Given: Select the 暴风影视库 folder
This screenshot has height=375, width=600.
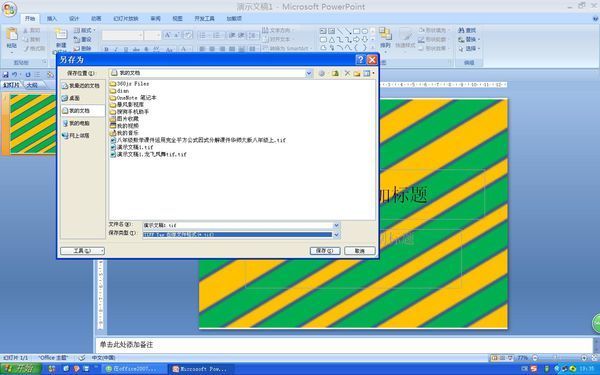Looking at the screenshot, I should [x=127, y=104].
